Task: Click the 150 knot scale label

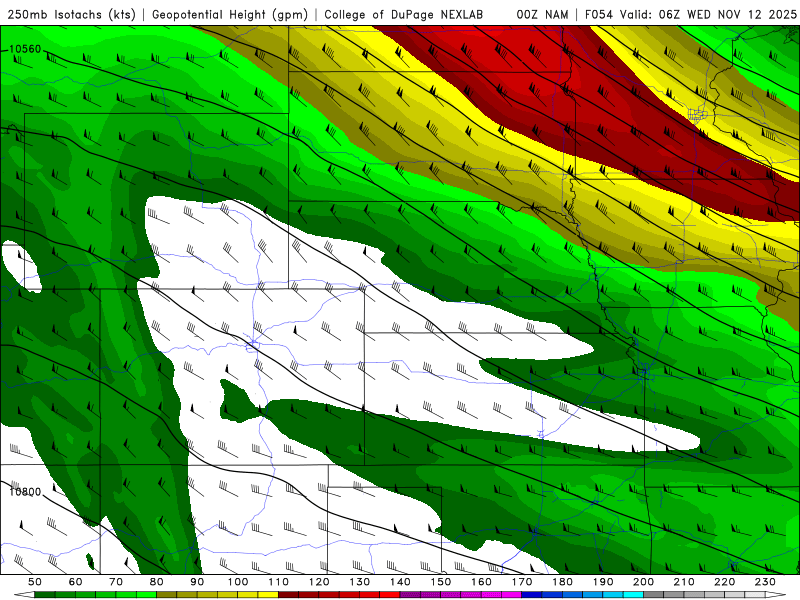Action: (x=440, y=582)
